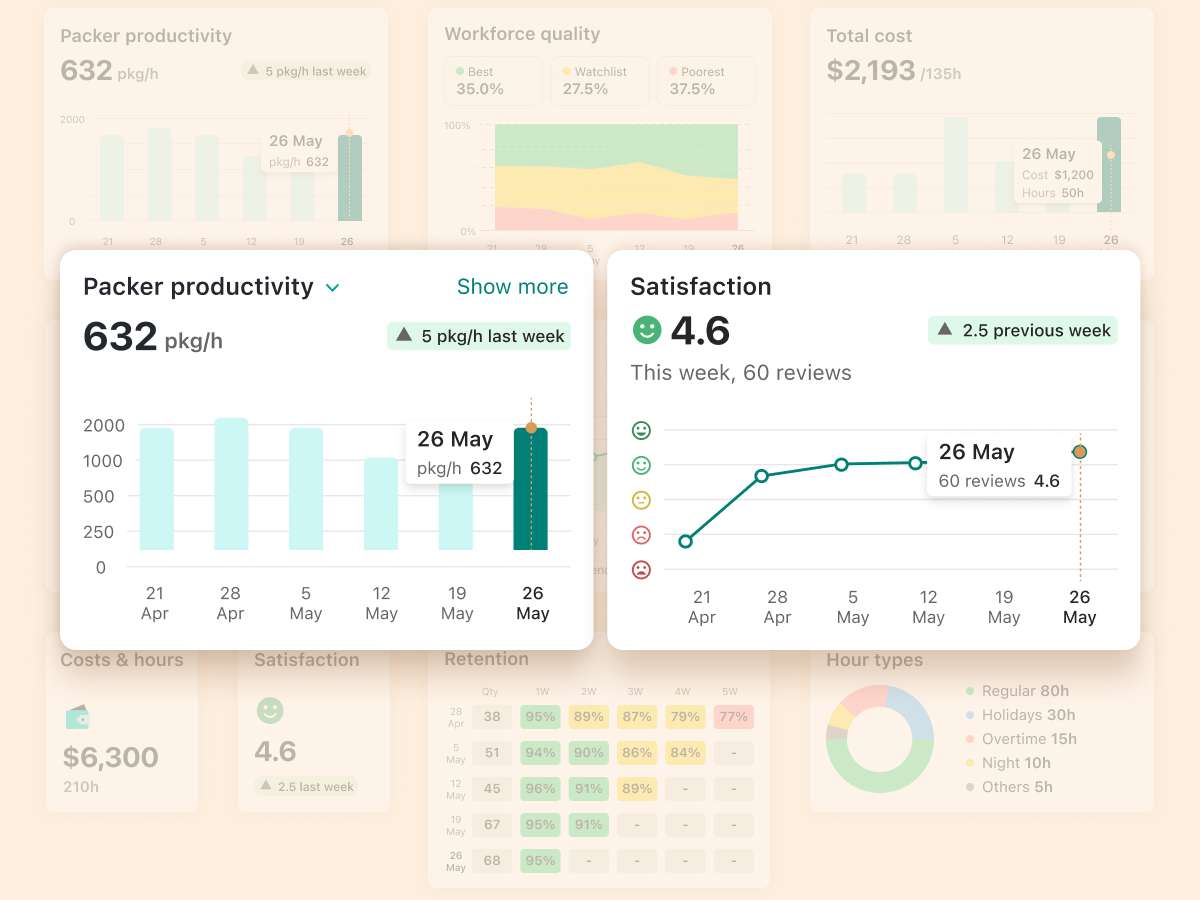This screenshot has height=900, width=1200.
Task: Click triangle in faded '2.5 last week' badge
Action: pyautogui.click(x=266, y=786)
